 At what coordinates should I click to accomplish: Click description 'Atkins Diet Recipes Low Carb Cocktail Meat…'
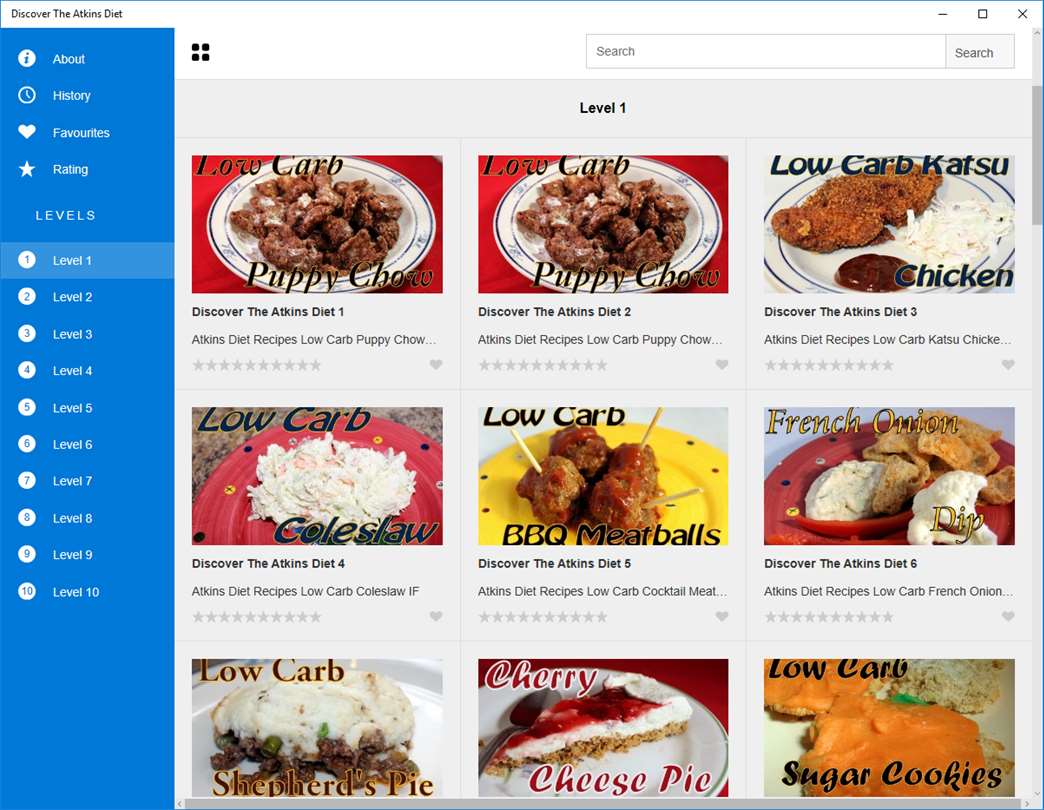coord(603,591)
